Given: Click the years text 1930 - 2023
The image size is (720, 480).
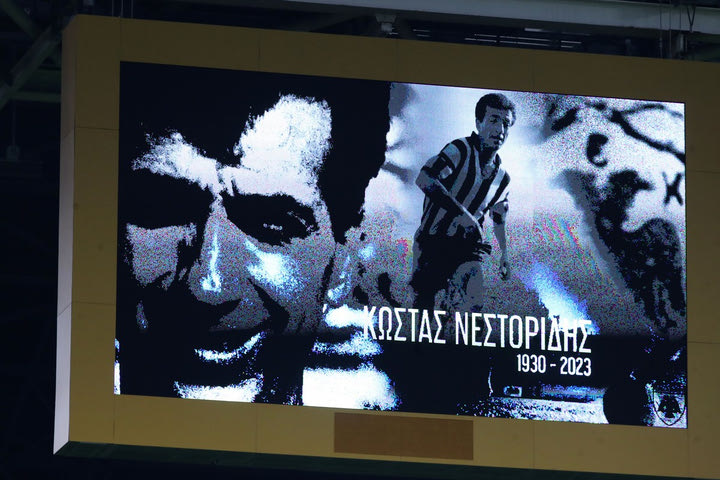Looking at the screenshot, I should [554, 366].
